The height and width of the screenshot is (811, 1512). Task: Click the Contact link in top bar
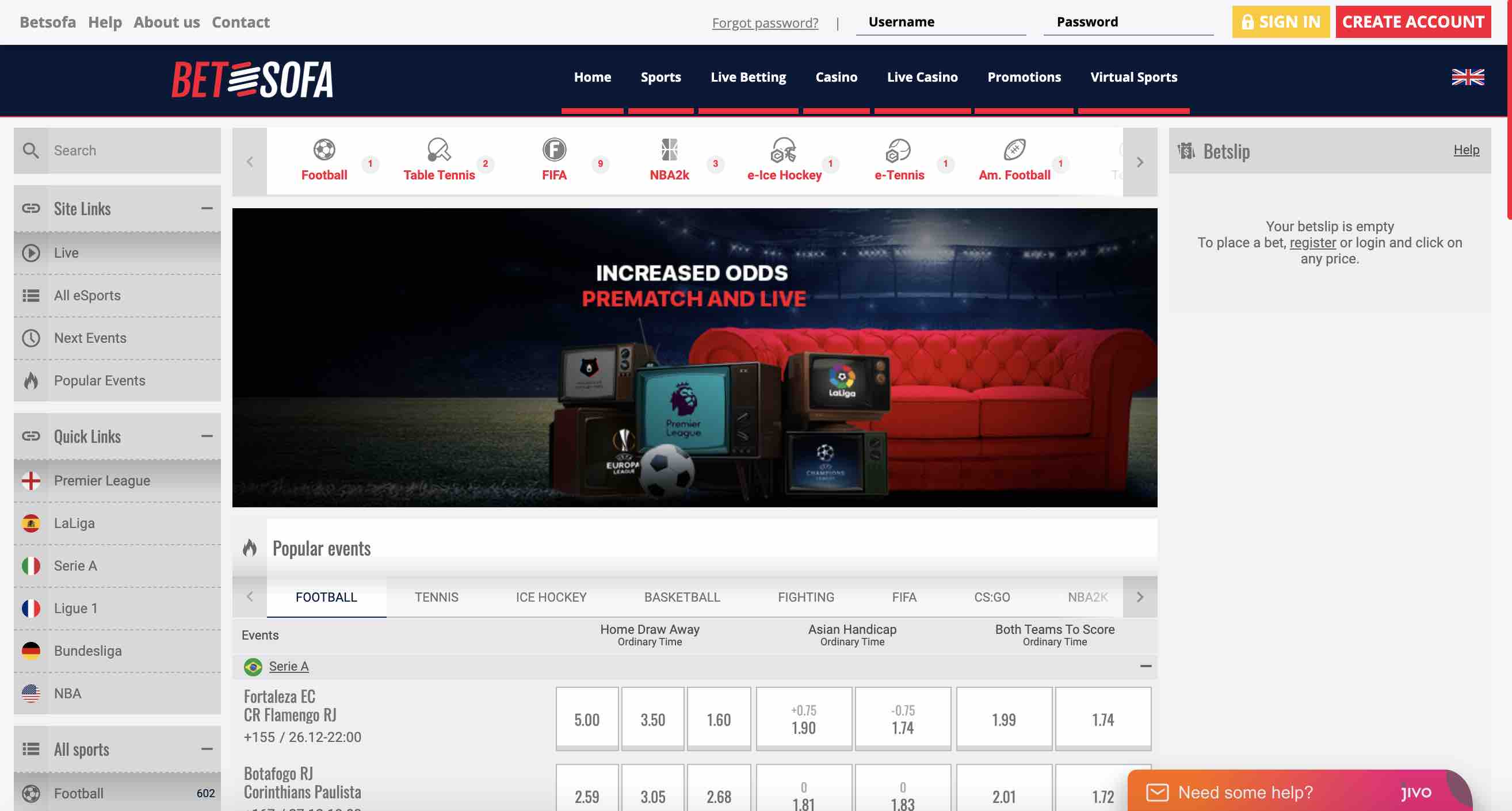(x=240, y=22)
